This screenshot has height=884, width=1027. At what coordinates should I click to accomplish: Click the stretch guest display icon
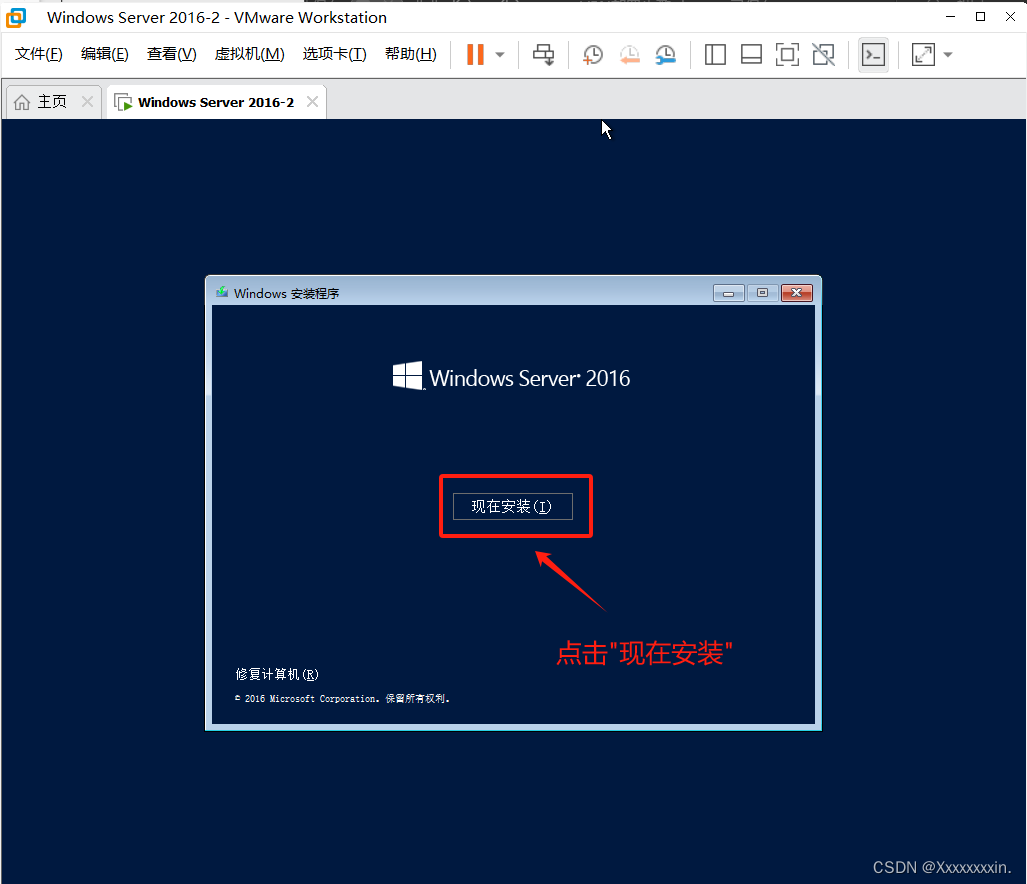point(923,54)
